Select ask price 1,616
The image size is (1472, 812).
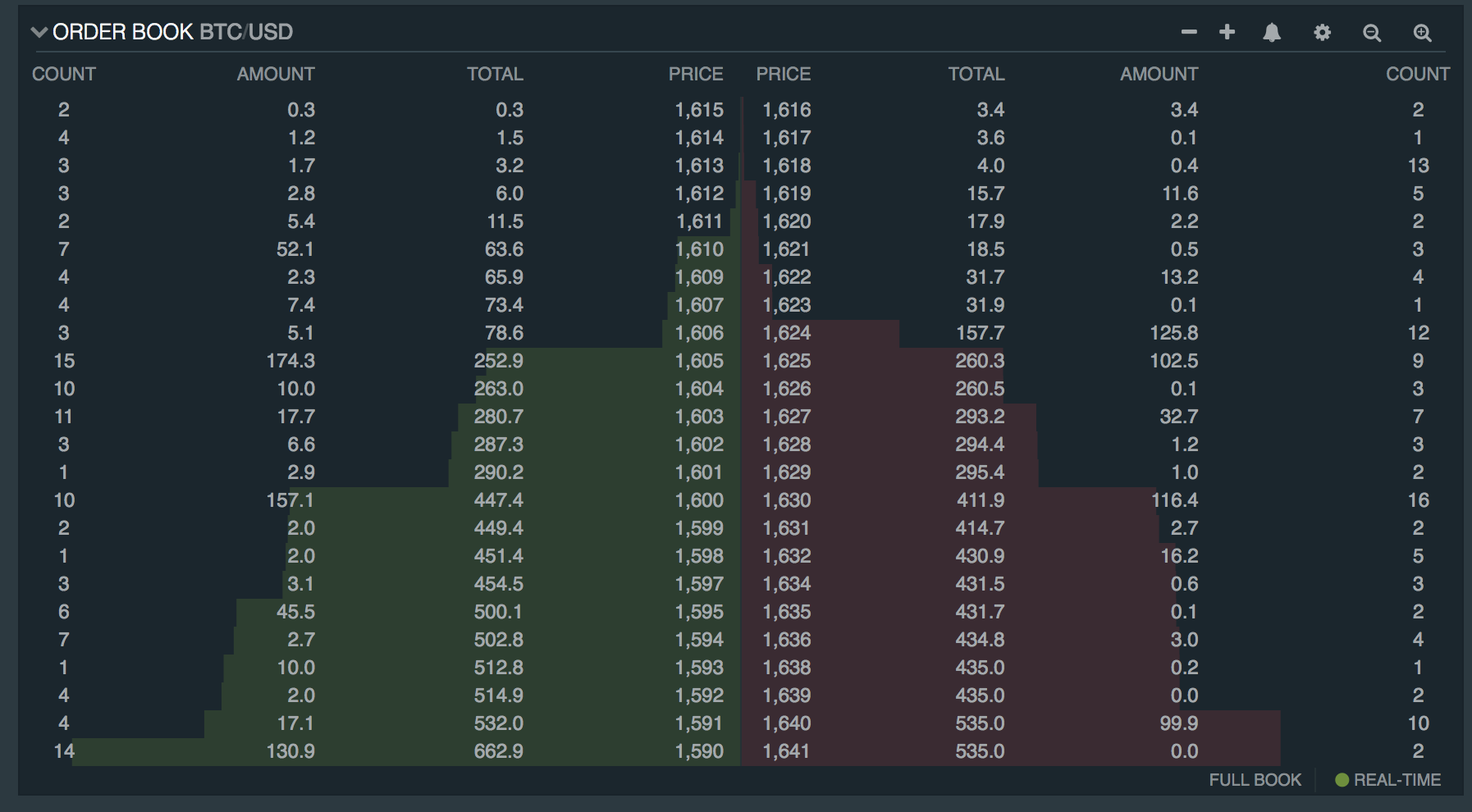click(786, 110)
